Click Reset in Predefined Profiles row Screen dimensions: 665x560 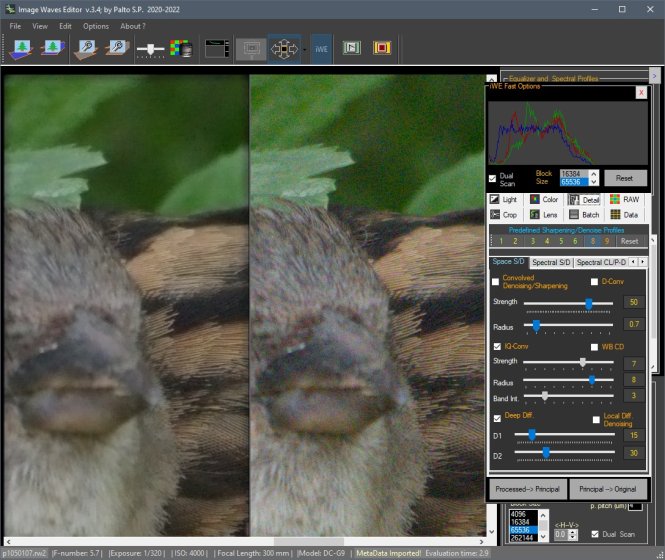[x=629, y=241]
